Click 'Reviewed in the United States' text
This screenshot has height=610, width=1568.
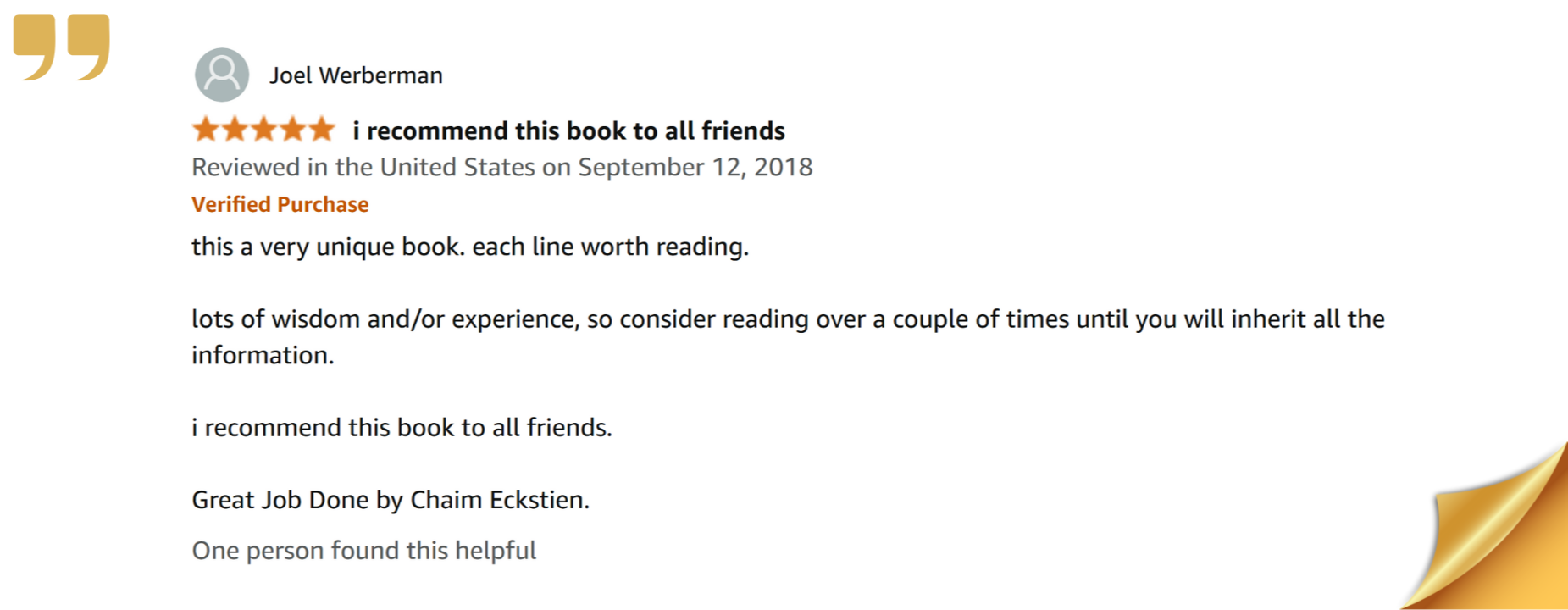(363, 167)
